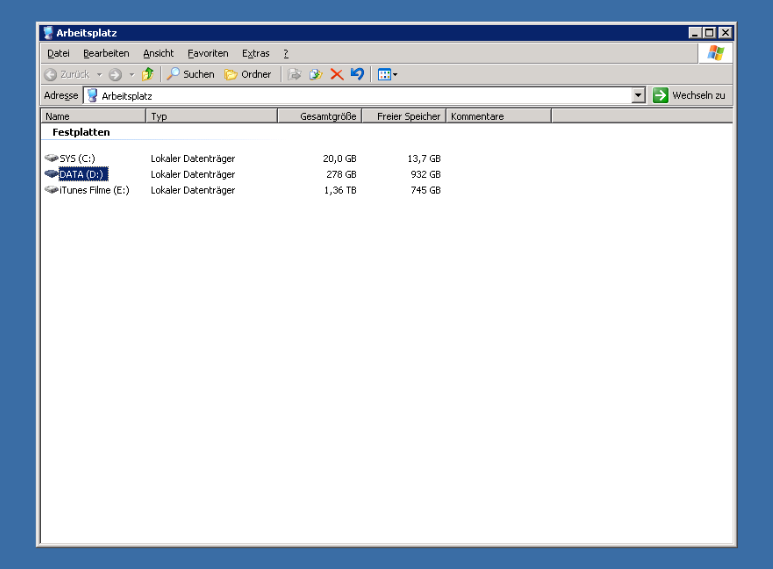Open the Extras menu

coord(255,53)
